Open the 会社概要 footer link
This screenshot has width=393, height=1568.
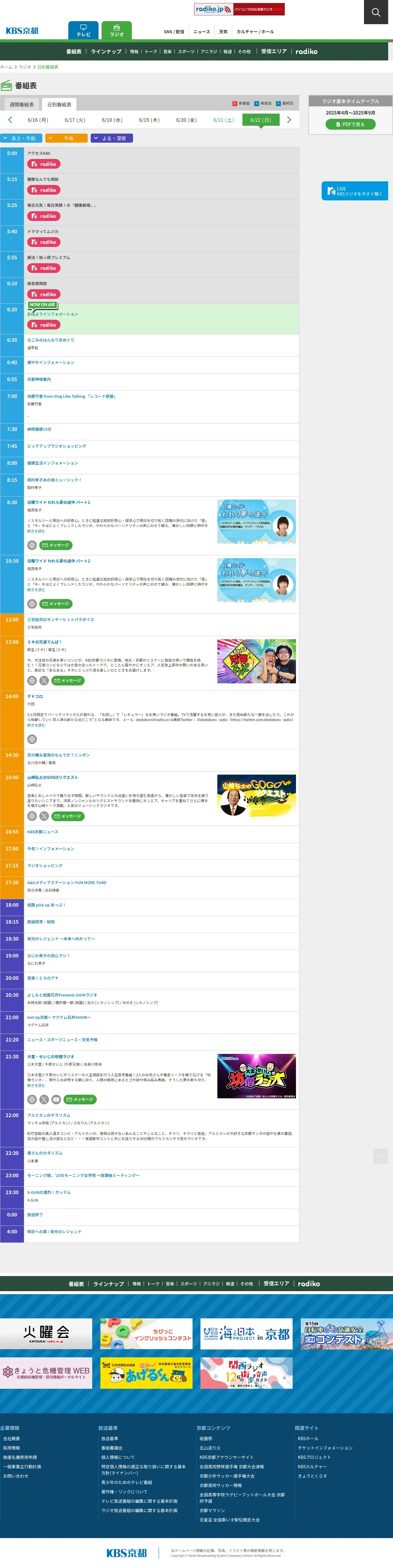pyautogui.click(x=11, y=1439)
